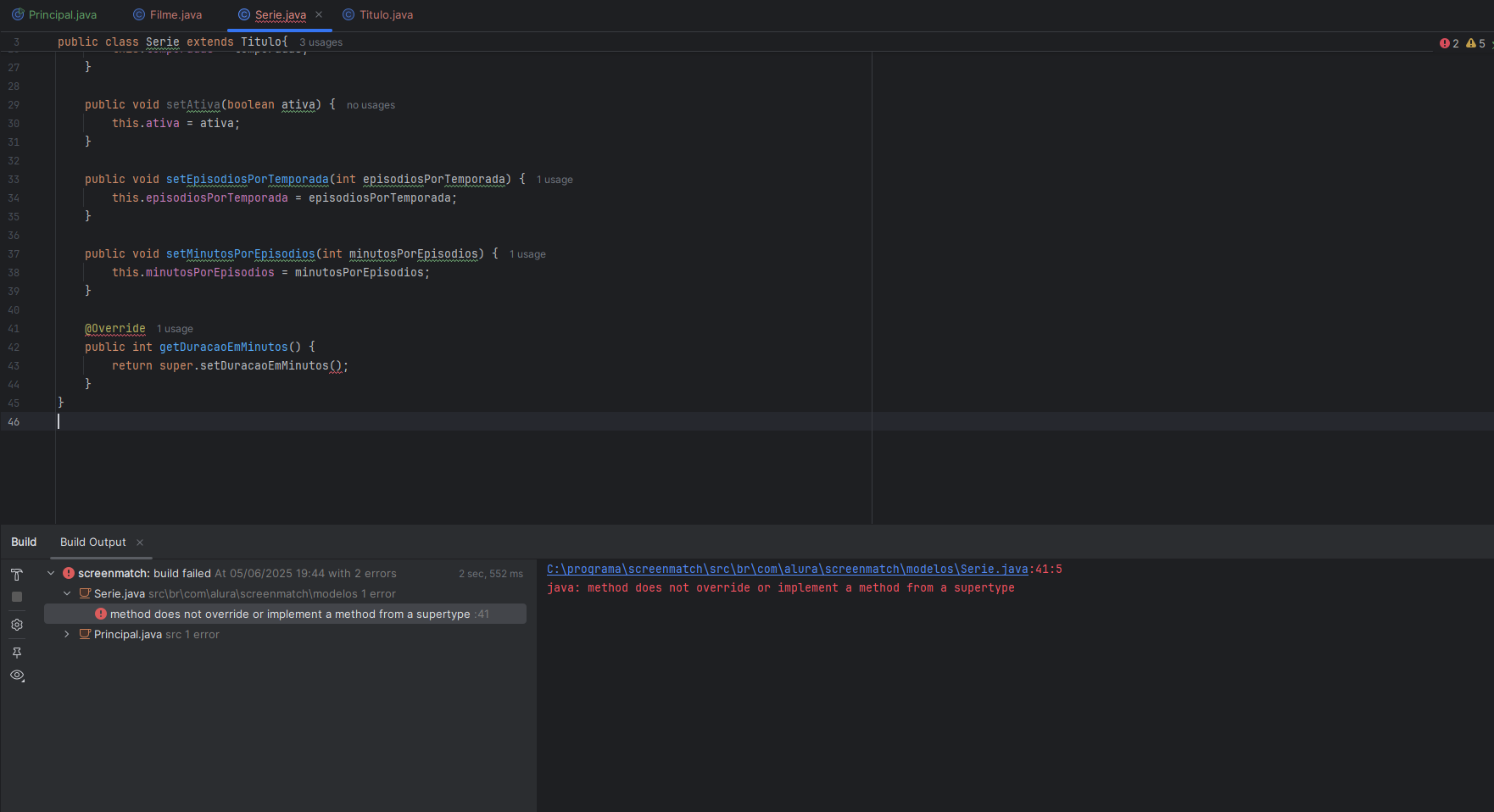The width and height of the screenshot is (1494, 812).
Task: Open Build panel settings gear
Action: [x=17, y=625]
